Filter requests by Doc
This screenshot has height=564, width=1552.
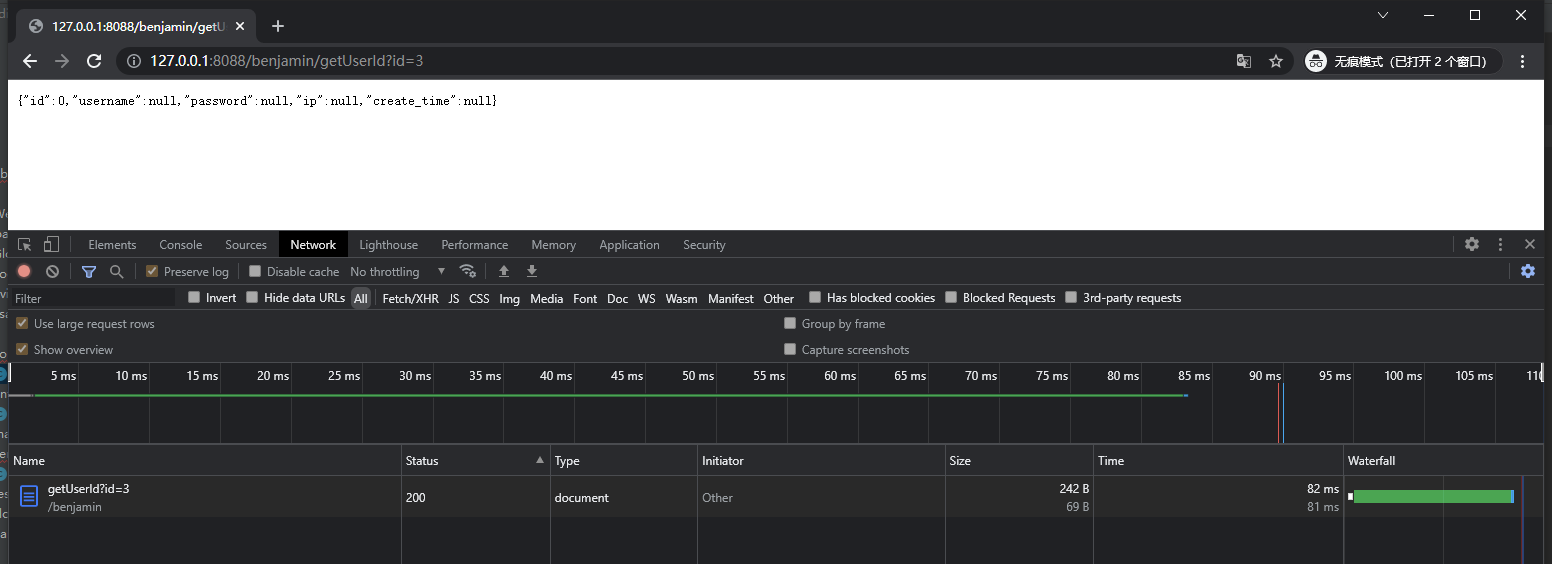point(618,298)
